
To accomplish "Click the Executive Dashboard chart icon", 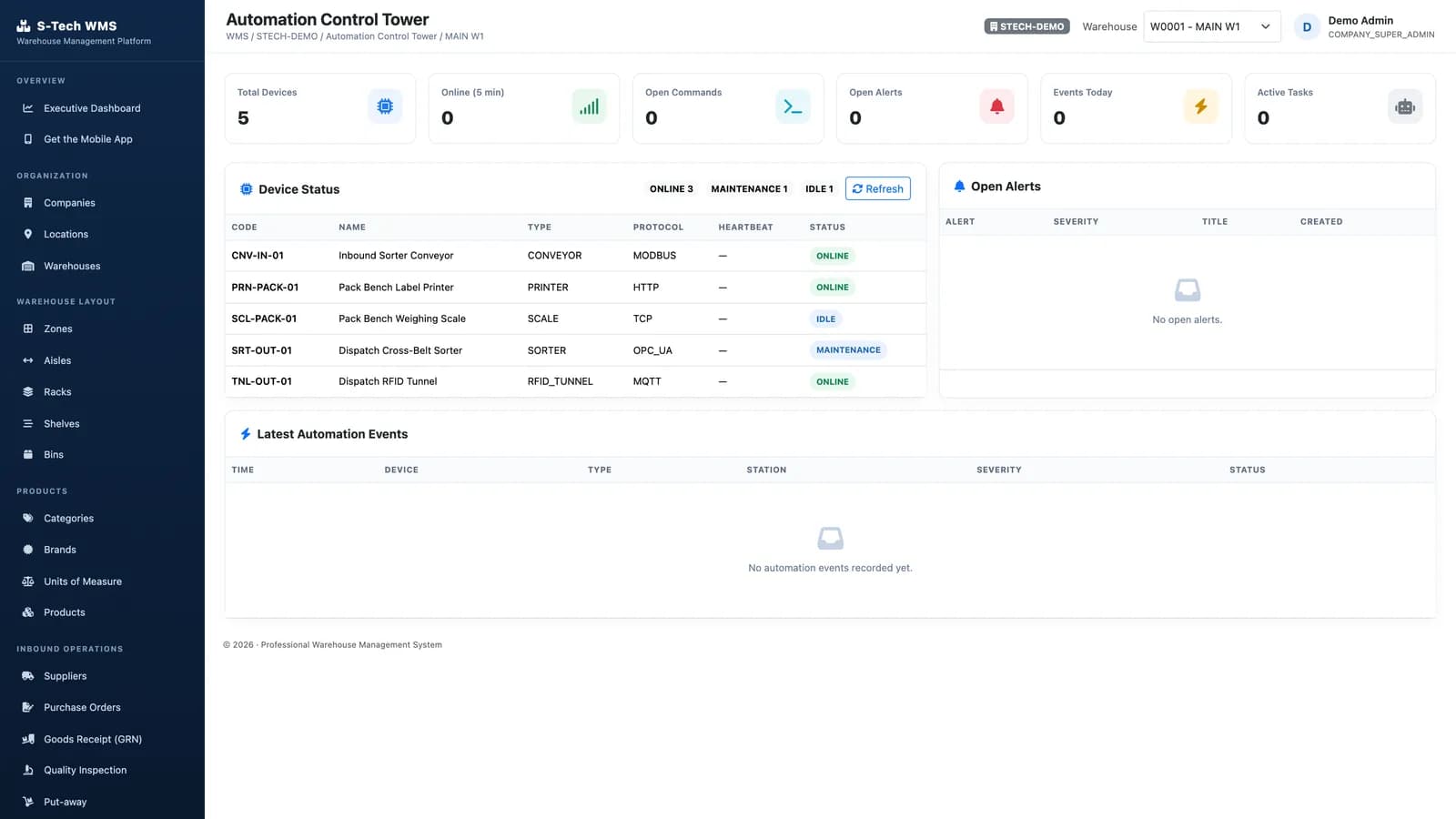I will pos(28,108).
